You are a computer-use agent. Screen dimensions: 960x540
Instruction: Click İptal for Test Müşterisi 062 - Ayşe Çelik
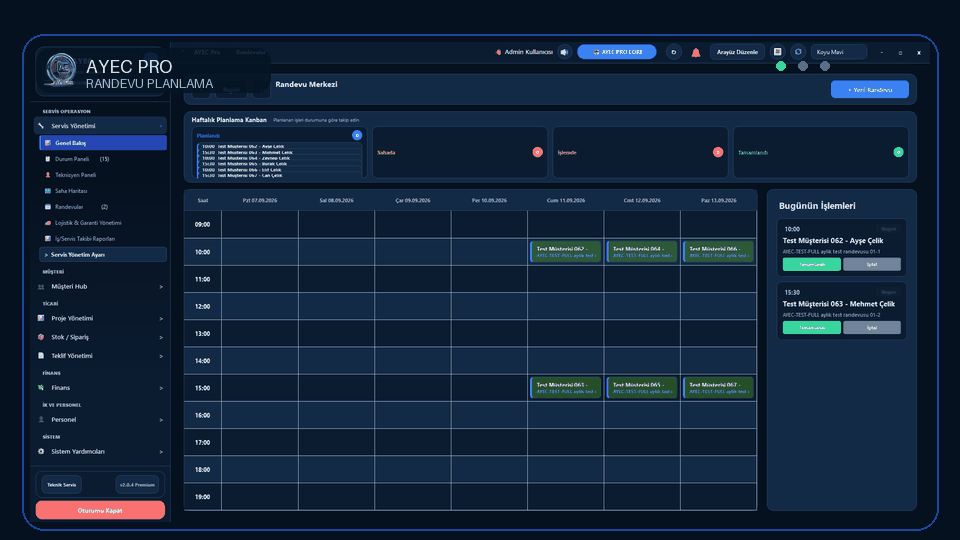tap(872, 264)
